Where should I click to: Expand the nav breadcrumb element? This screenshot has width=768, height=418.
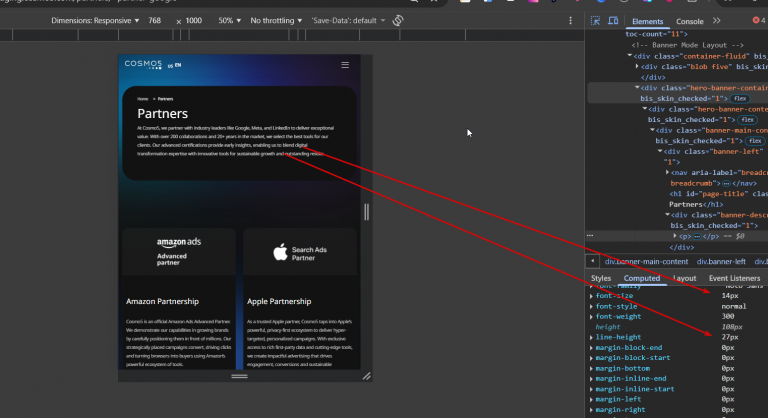point(668,172)
